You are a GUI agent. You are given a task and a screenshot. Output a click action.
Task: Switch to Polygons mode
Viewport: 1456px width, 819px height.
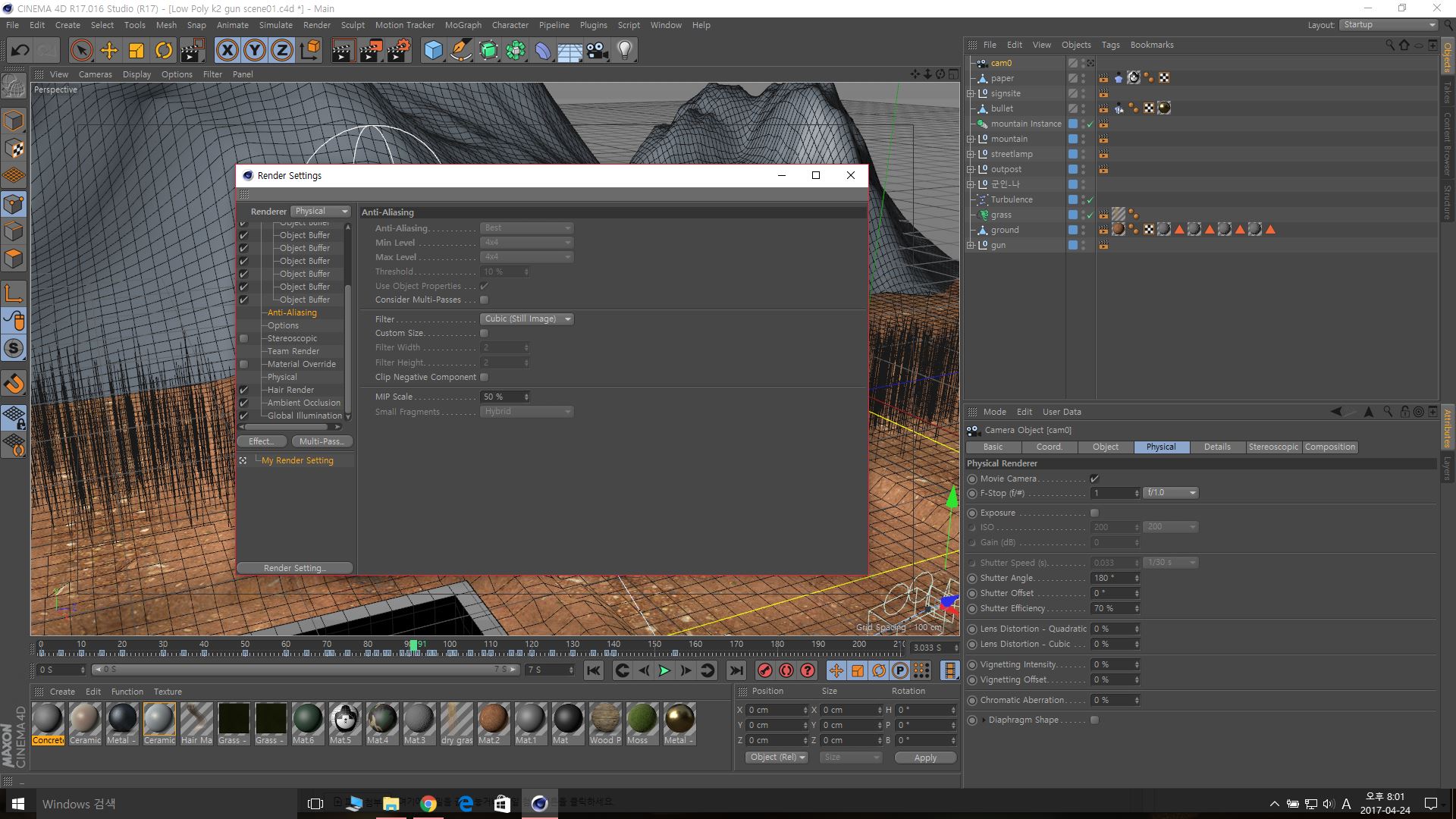(14, 259)
